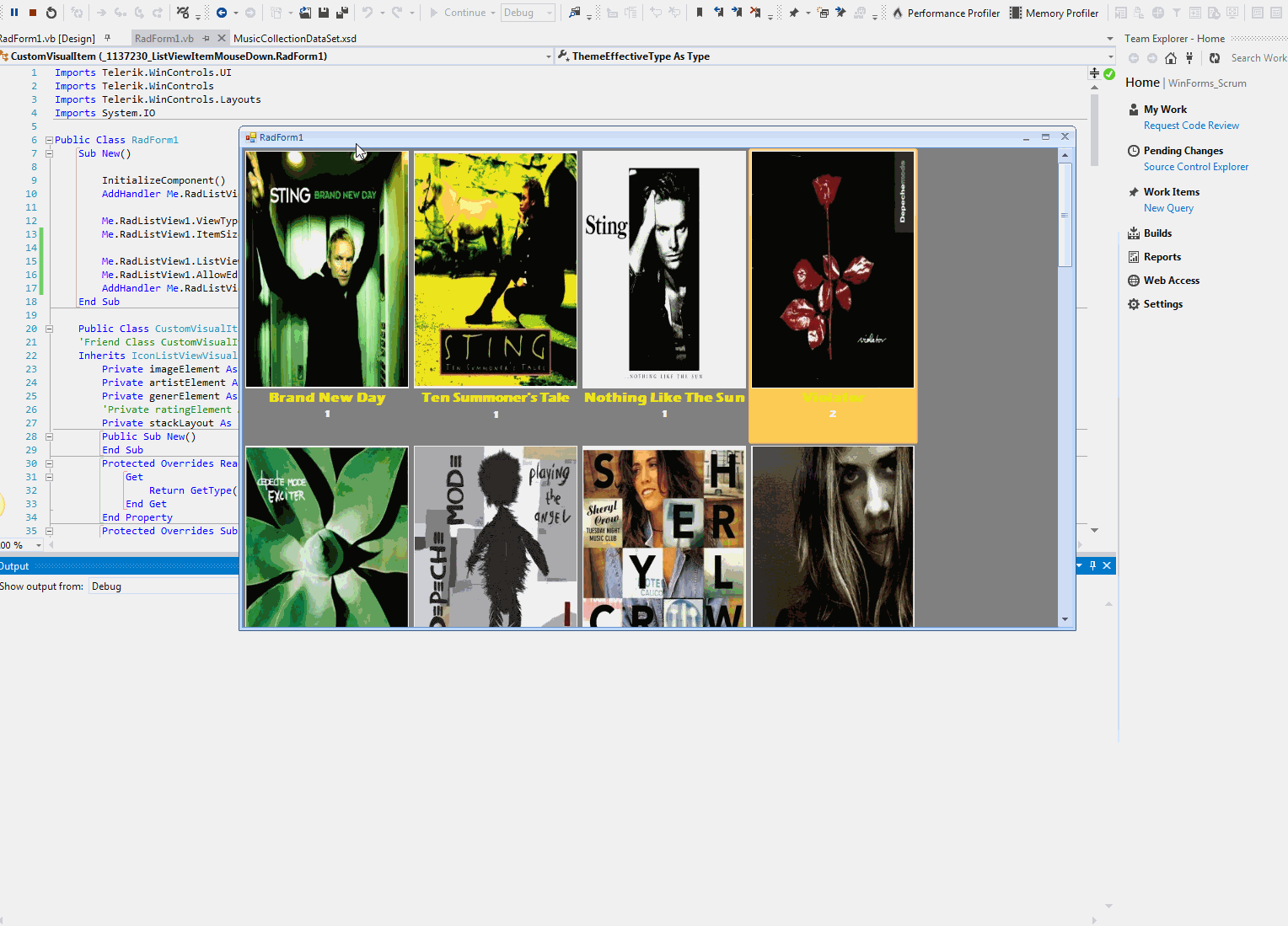Click the Reports icon in Team Explorer
The width and height of the screenshot is (1288, 926).
(1134, 257)
